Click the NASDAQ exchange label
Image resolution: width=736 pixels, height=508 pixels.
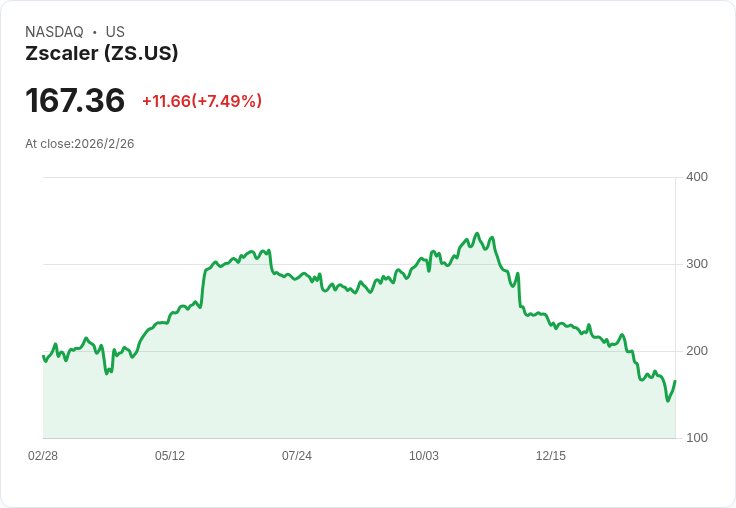54,32
